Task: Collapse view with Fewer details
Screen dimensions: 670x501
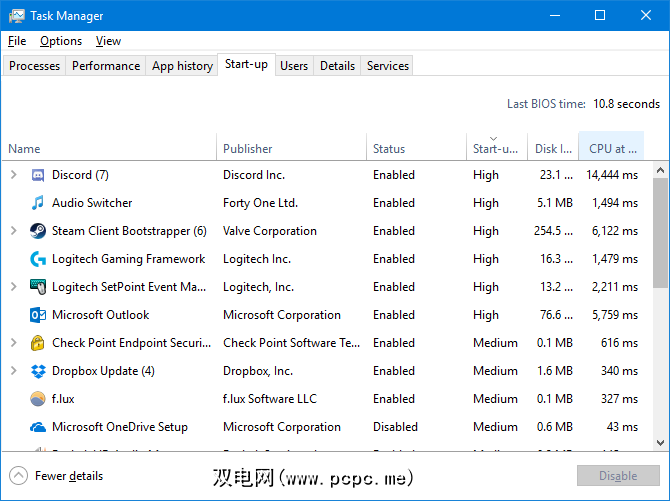Action: 56,476
